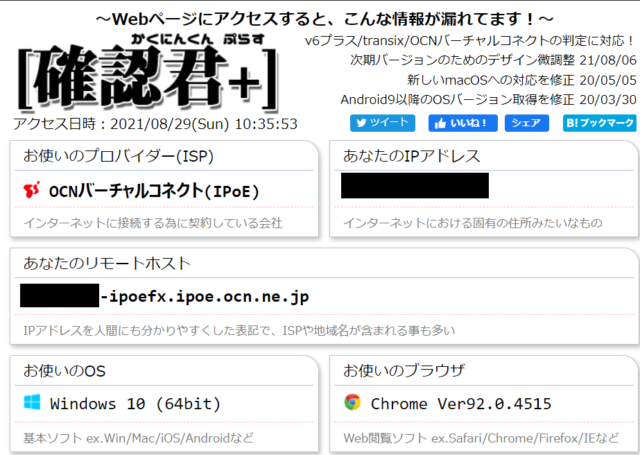Click the Chrome browser icon
Viewport: 640px width, 455px height.
[x=352, y=402]
